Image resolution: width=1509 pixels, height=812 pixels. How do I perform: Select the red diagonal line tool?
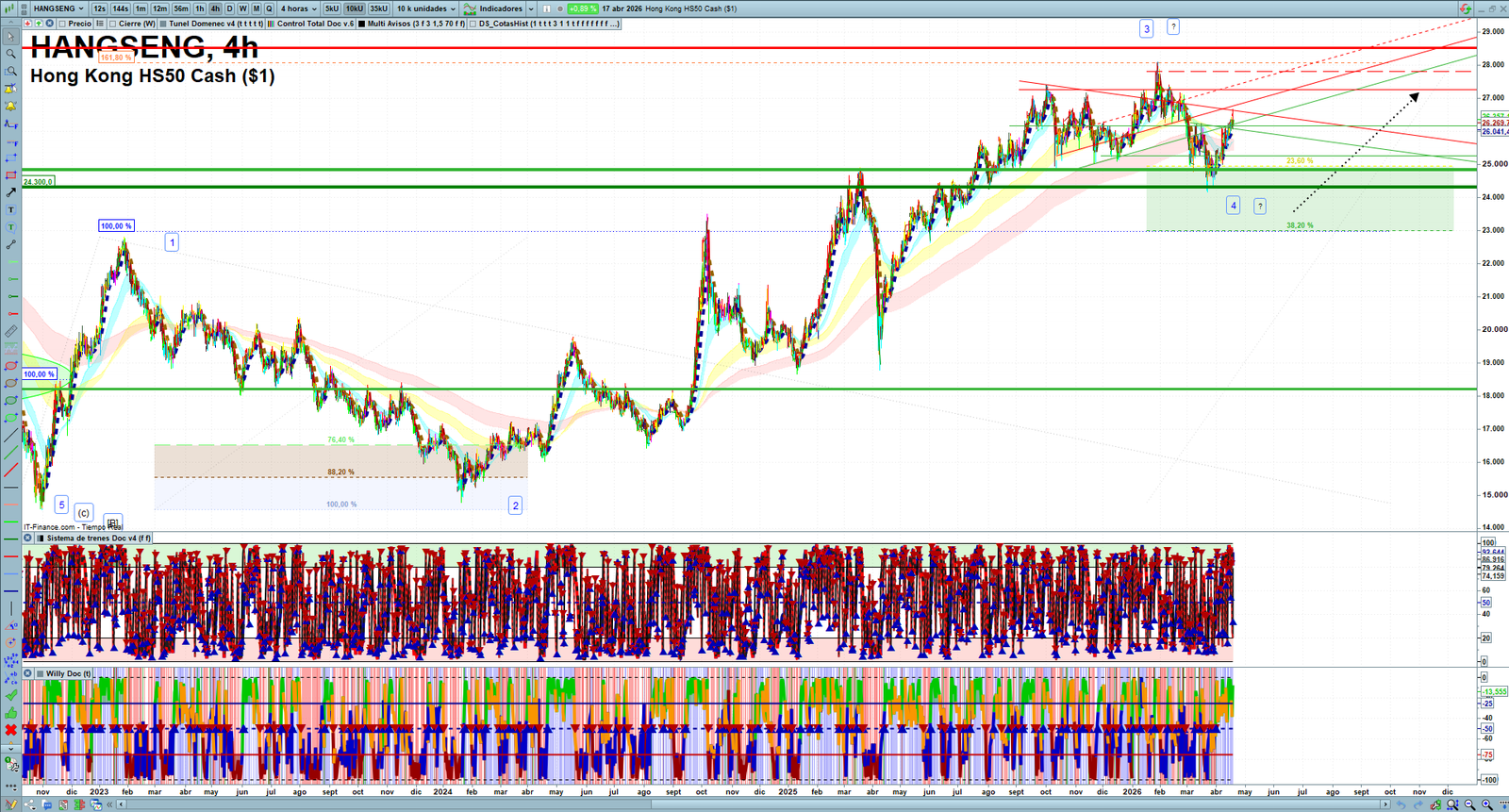[x=10, y=470]
